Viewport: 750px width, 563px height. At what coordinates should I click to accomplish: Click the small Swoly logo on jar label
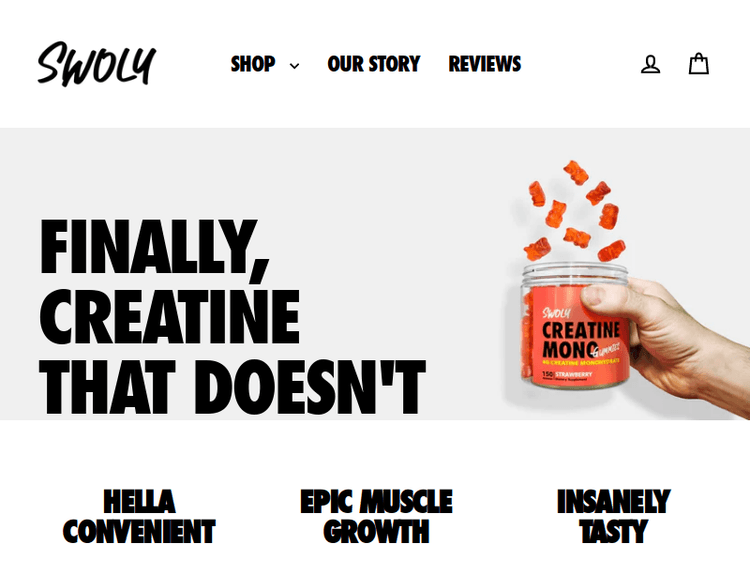tap(556, 313)
